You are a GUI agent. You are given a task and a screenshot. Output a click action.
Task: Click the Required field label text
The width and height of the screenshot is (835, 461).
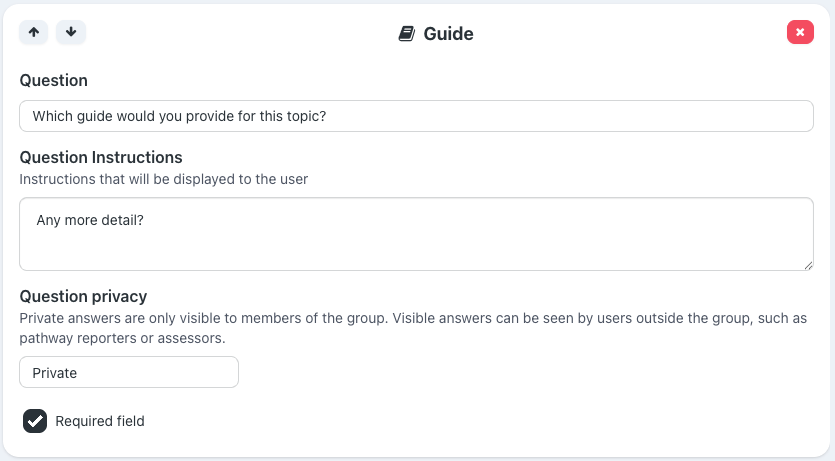(100, 421)
